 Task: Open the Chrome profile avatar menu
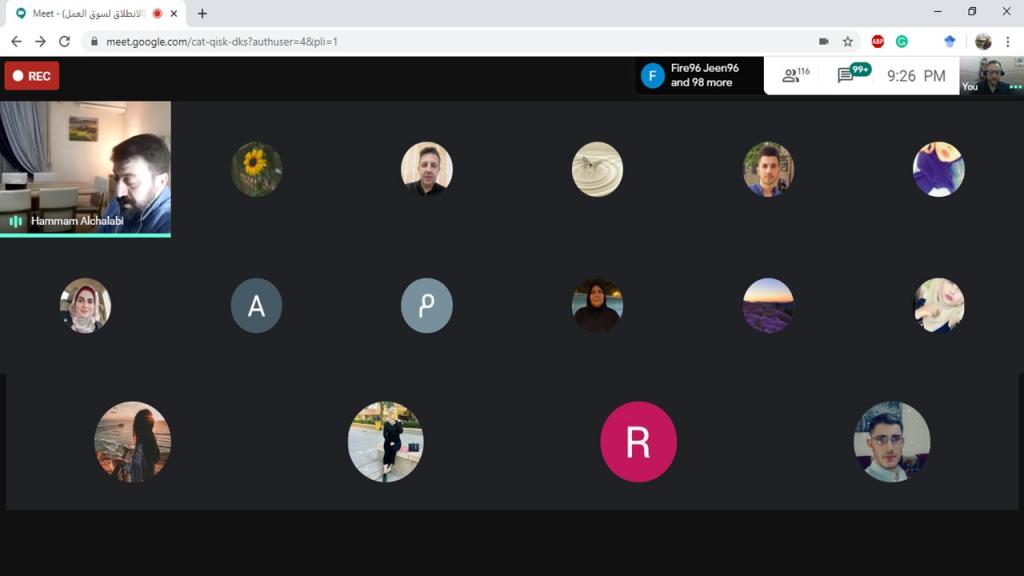(x=983, y=41)
